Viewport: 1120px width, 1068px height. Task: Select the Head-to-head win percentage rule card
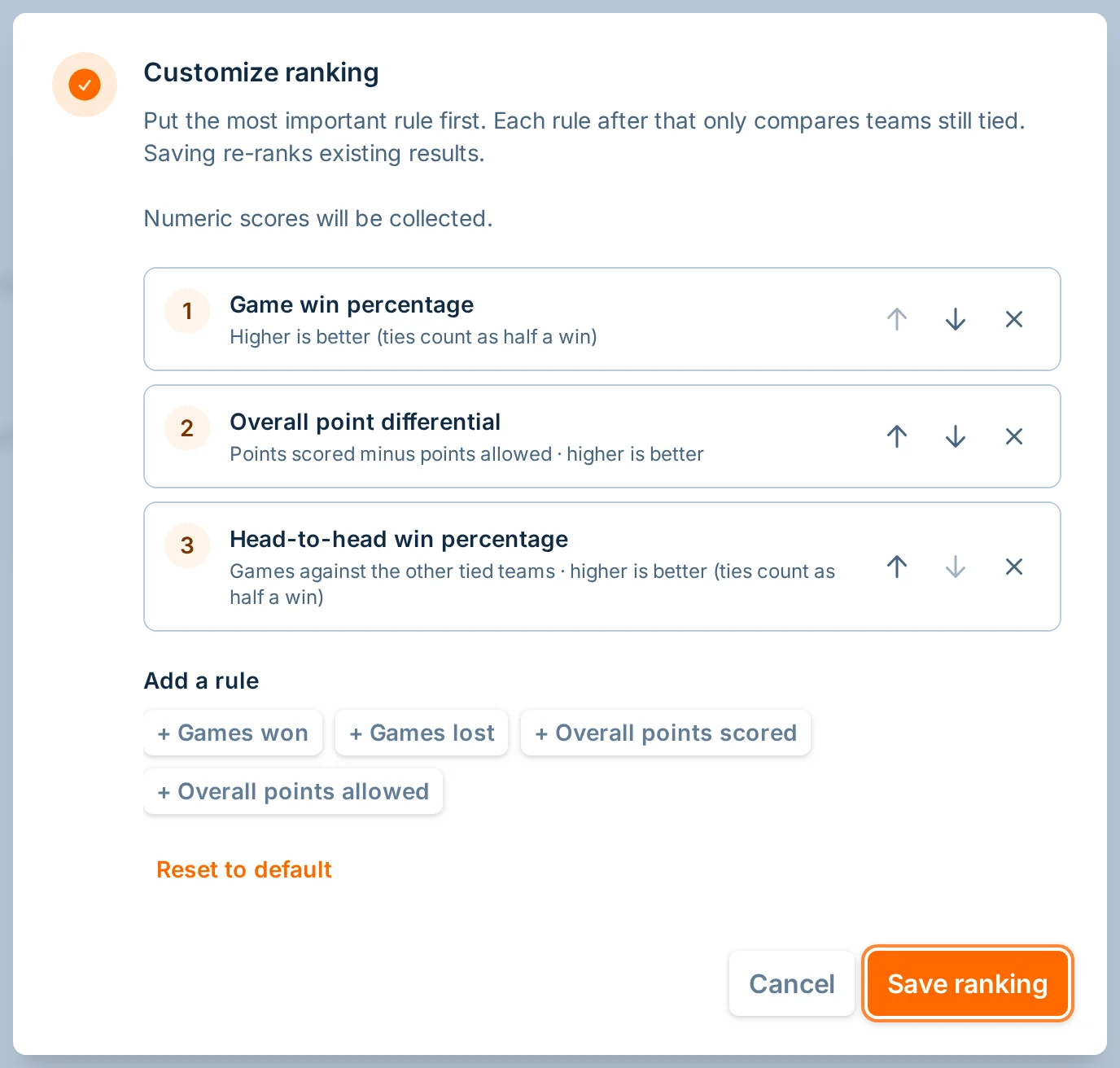click(x=602, y=567)
